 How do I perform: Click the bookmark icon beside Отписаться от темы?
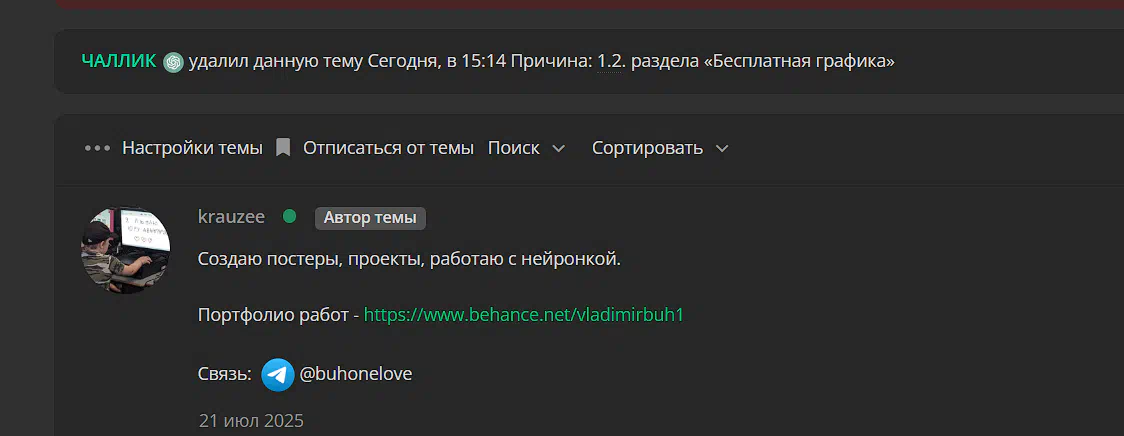pyautogui.click(x=283, y=148)
